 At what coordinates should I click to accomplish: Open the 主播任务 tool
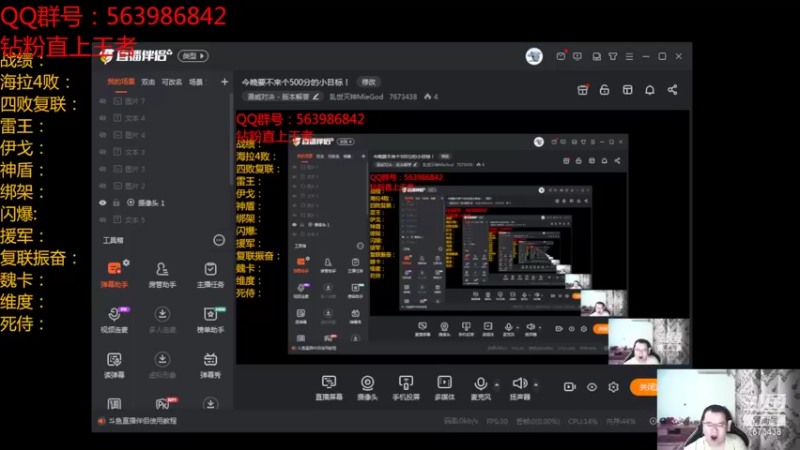[210, 274]
